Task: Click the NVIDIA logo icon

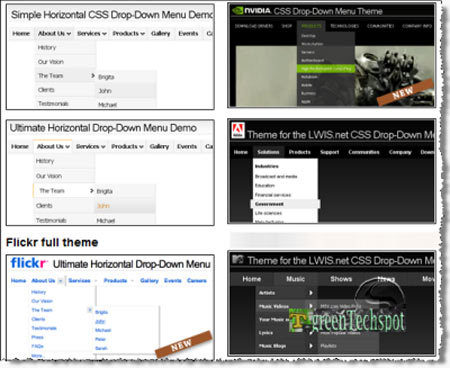Action: click(x=237, y=11)
